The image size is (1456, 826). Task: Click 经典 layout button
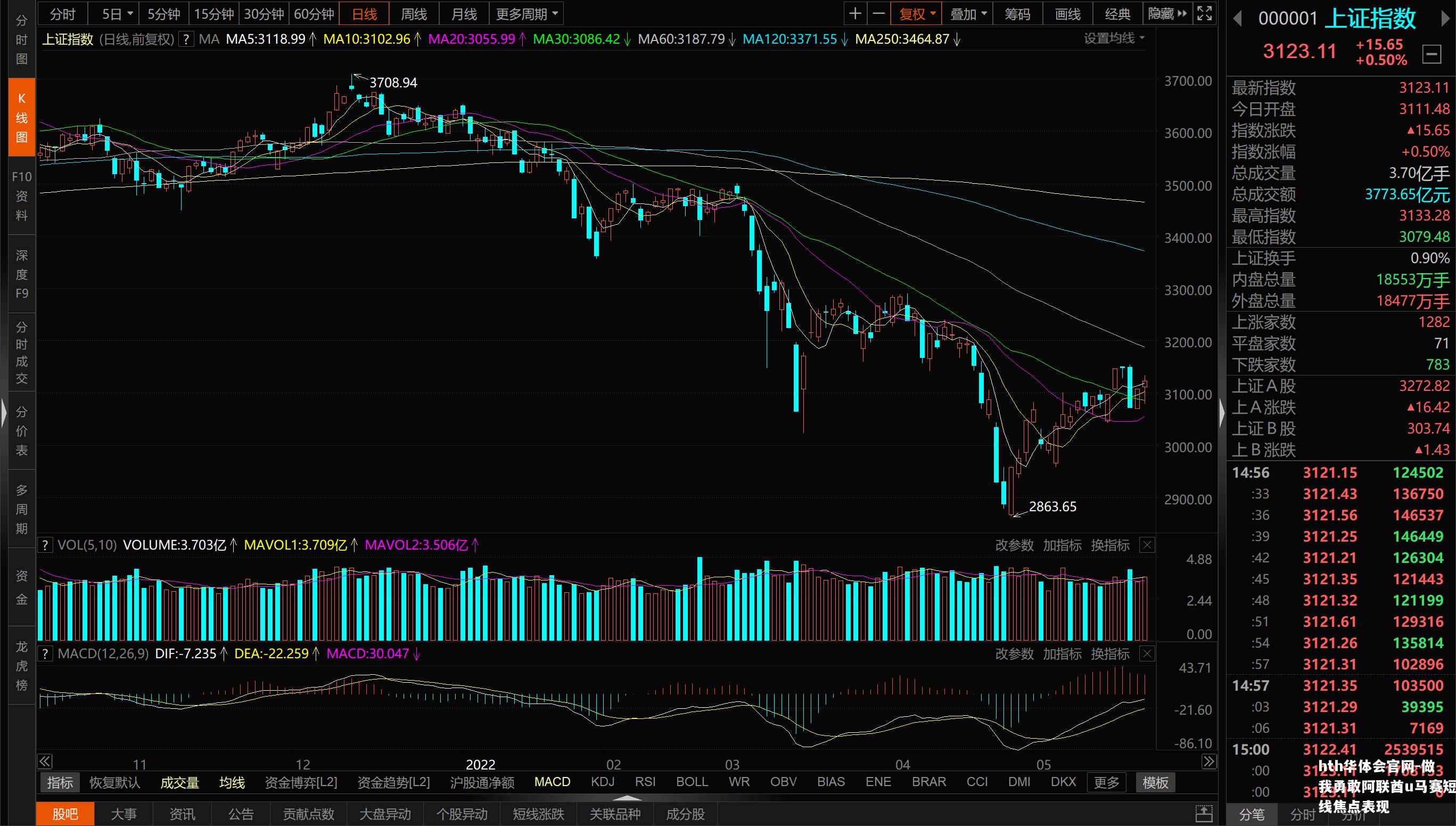[1117, 14]
